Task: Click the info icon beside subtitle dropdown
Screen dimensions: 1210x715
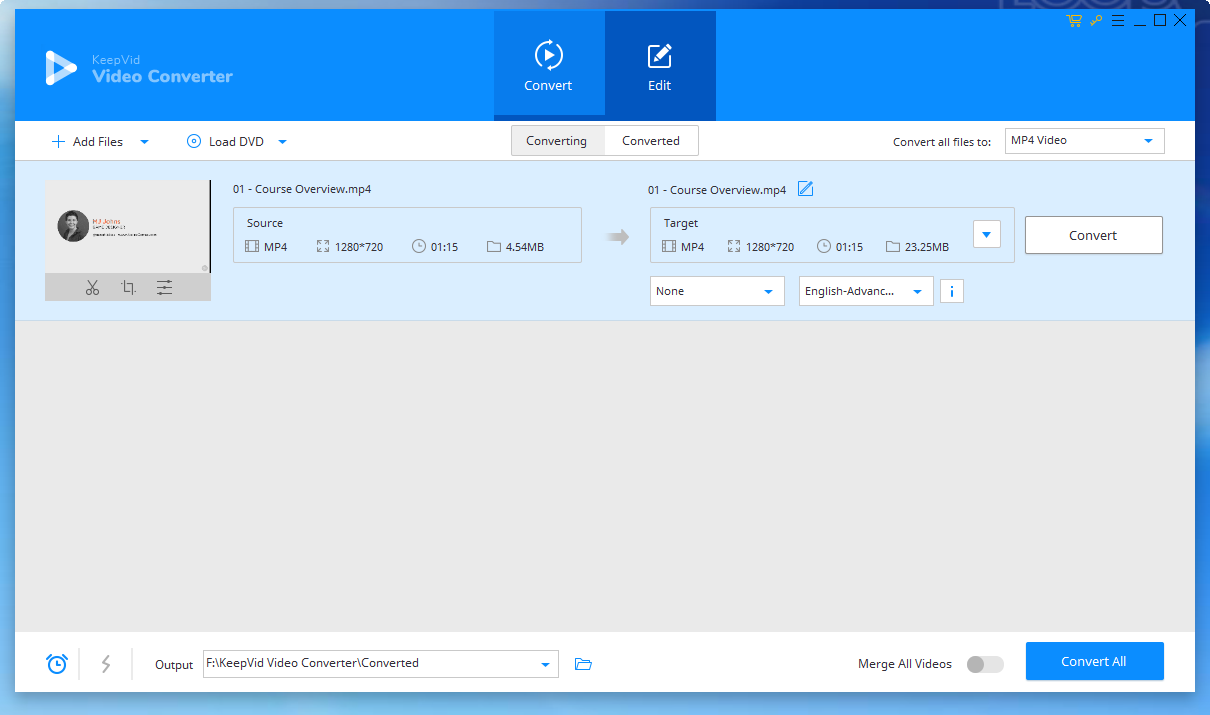Action: 951,291
